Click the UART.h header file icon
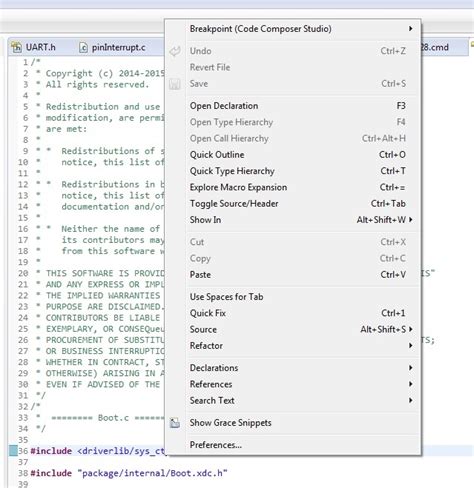 pyautogui.click(x=16, y=47)
